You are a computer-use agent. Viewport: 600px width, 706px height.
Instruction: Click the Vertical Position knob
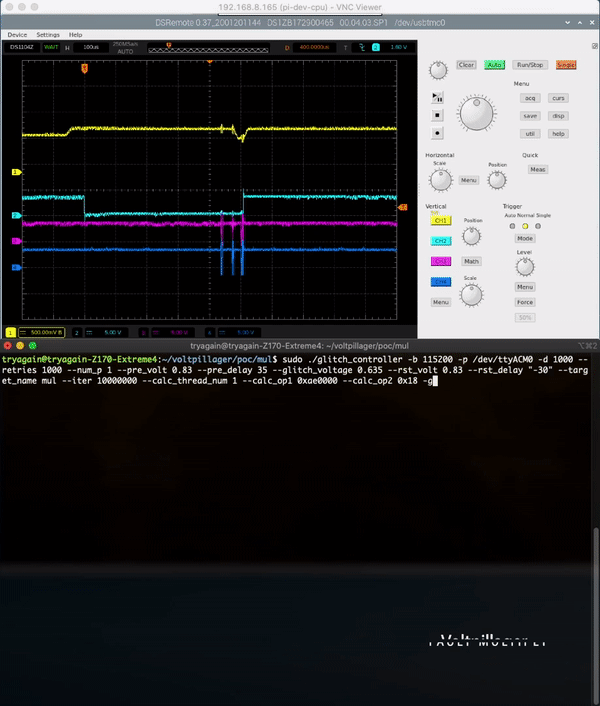pos(471,236)
